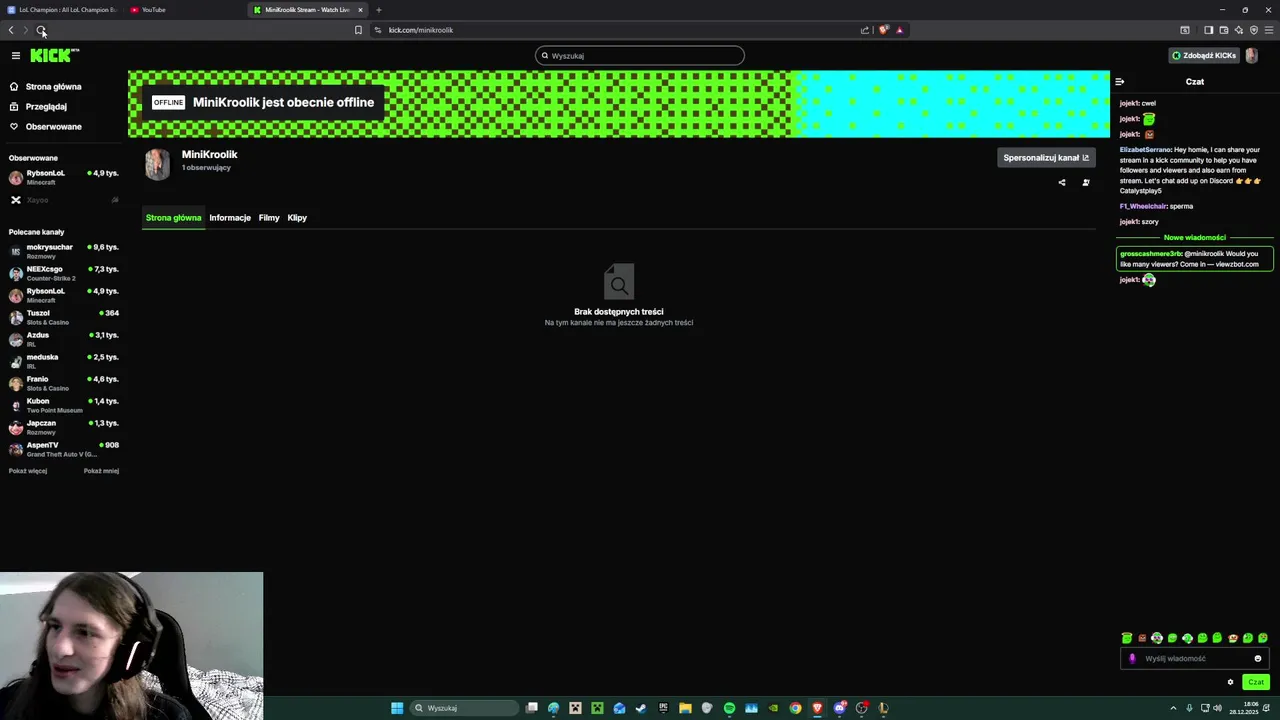Click the Wyślij wiadomość chat input
The image size is (1280, 720).
(x=1195, y=659)
